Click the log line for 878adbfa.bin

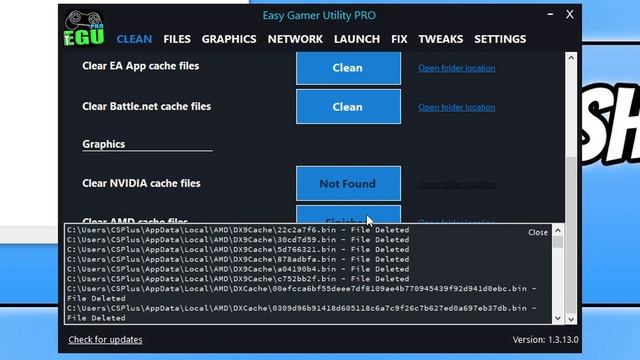pos(238,259)
